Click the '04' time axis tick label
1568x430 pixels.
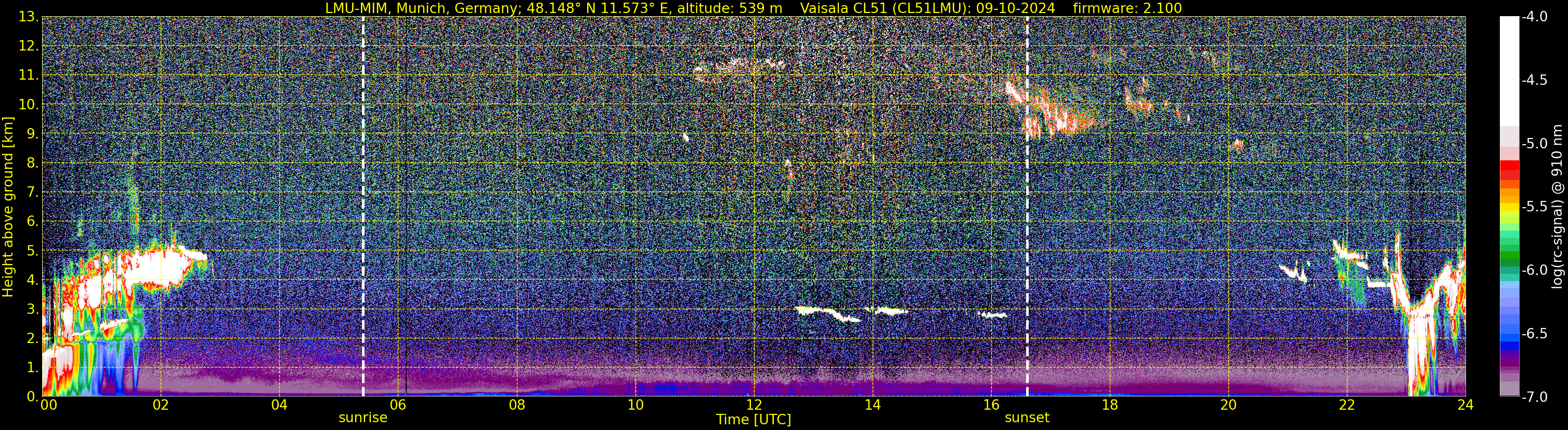pos(279,405)
